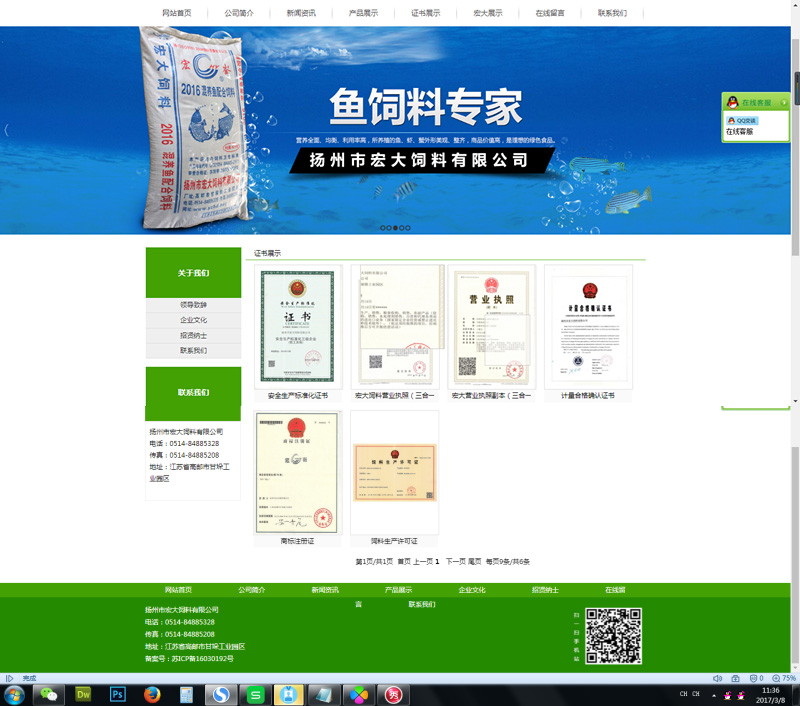
Task: Click the QQ交谈 chat button
Action: tap(742, 120)
